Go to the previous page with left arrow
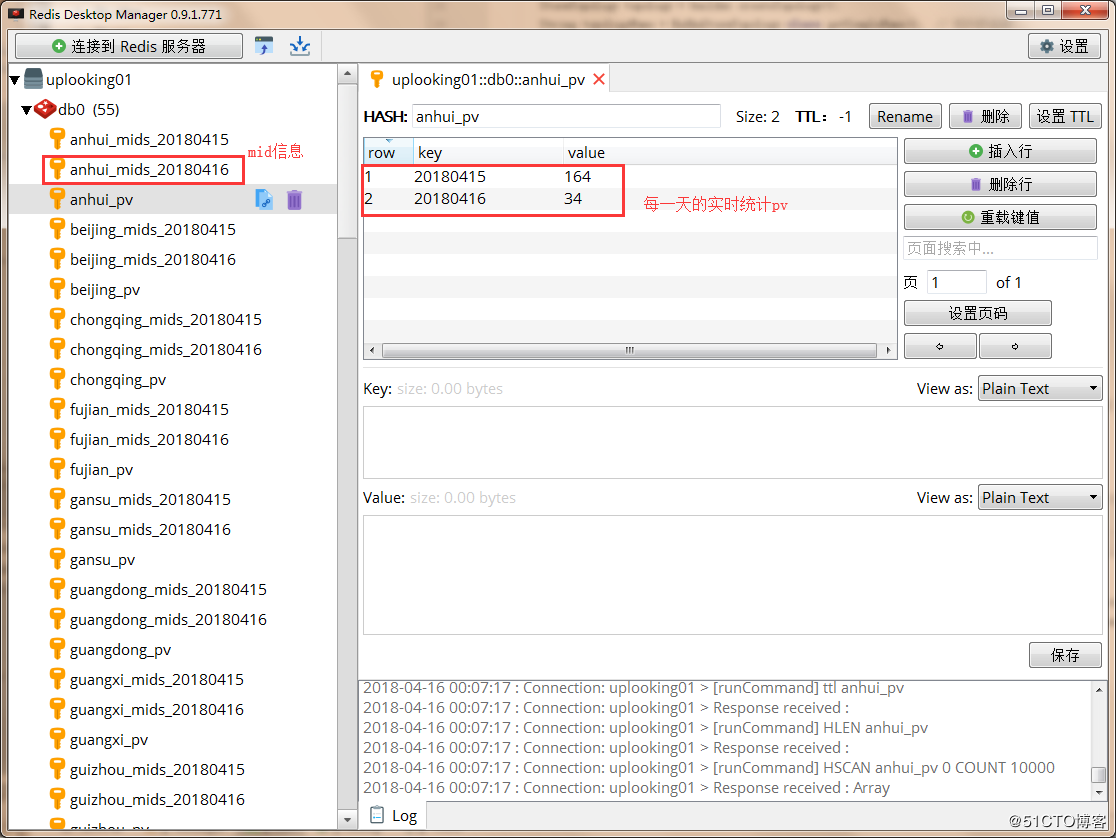 pyautogui.click(x=939, y=346)
